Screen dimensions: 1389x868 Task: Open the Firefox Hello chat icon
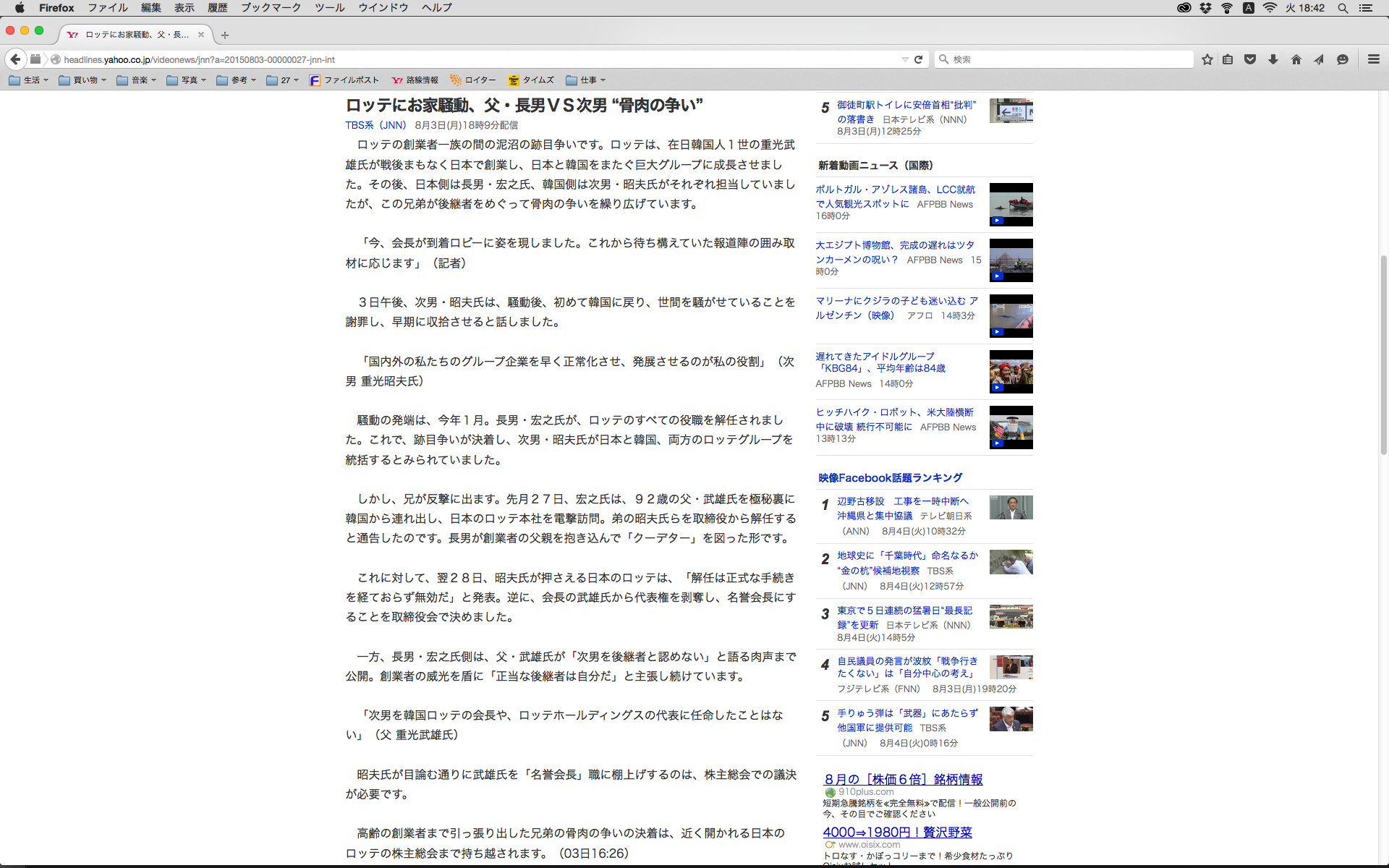1342,59
